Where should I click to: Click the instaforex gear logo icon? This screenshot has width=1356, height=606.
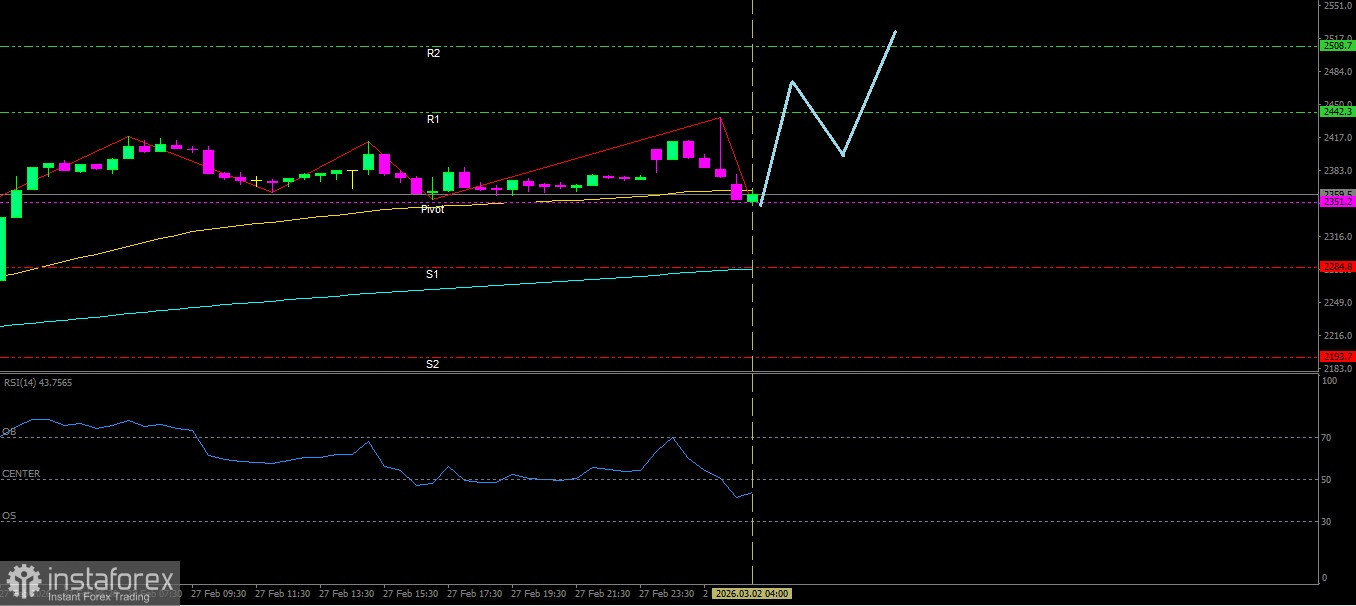(x=24, y=582)
